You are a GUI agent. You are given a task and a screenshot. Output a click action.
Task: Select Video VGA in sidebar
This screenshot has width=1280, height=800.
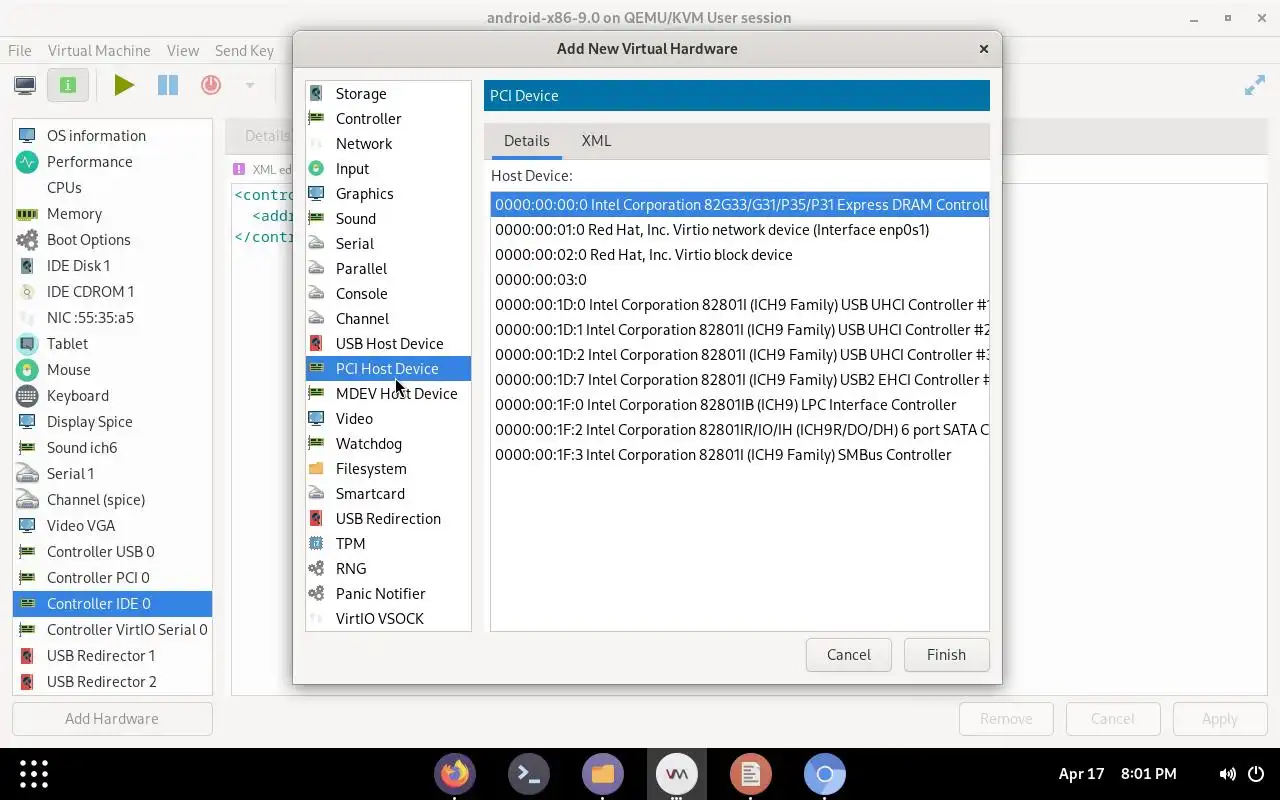click(x=112, y=526)
